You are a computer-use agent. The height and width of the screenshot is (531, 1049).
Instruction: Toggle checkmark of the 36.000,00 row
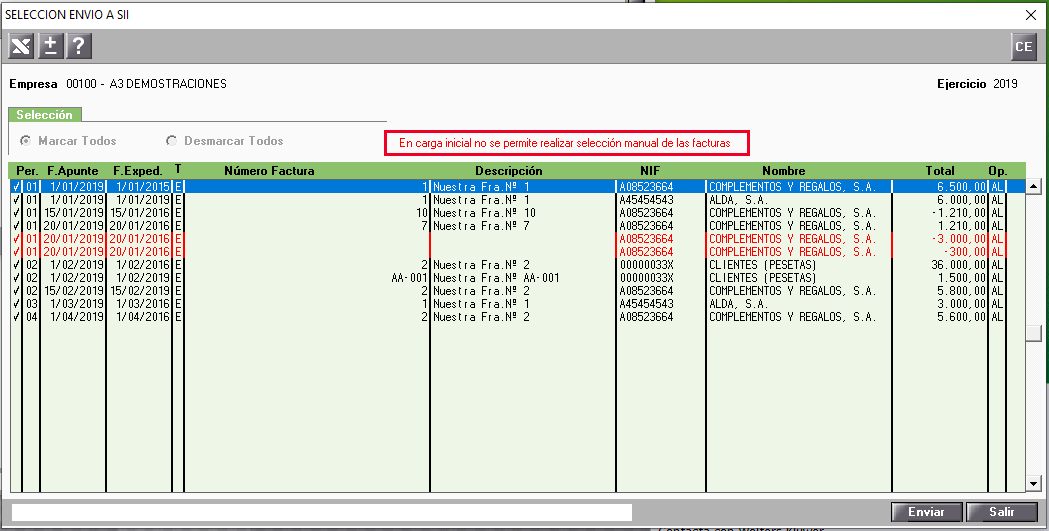pos(16,265)
